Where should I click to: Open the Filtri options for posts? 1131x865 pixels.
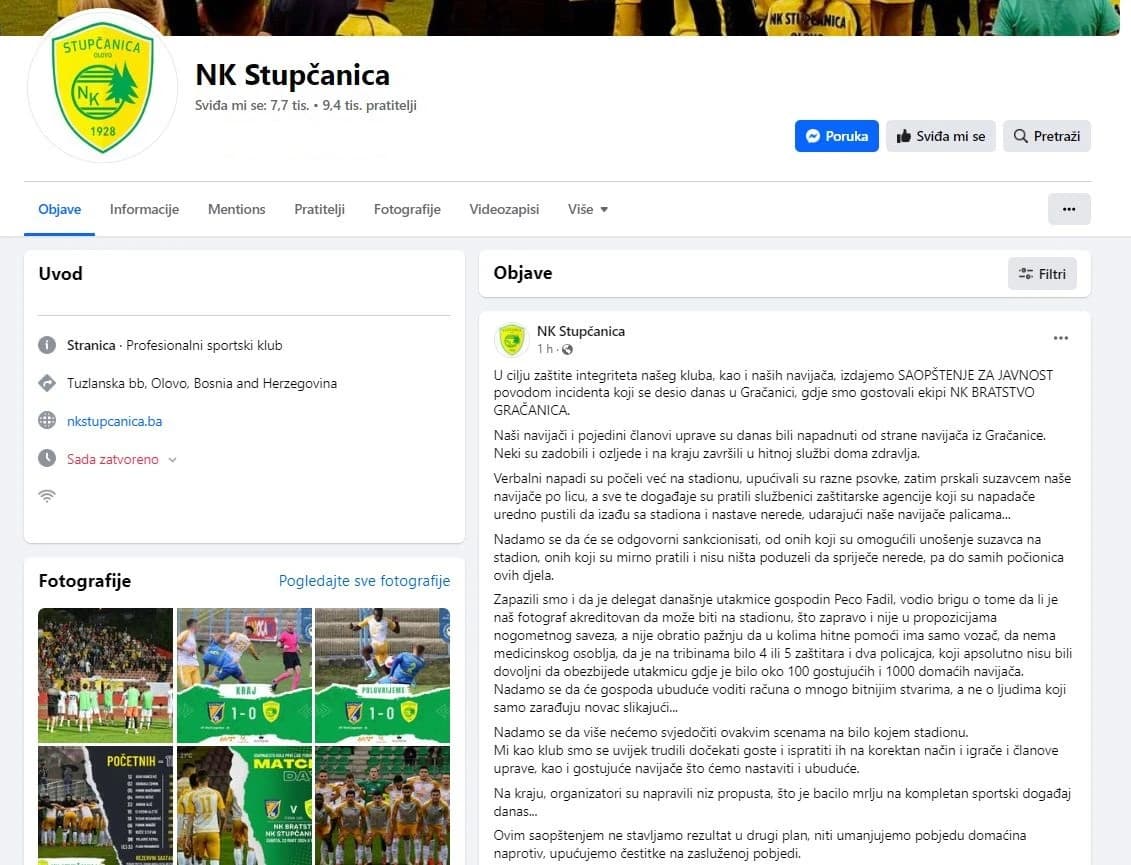(1042, 273)
